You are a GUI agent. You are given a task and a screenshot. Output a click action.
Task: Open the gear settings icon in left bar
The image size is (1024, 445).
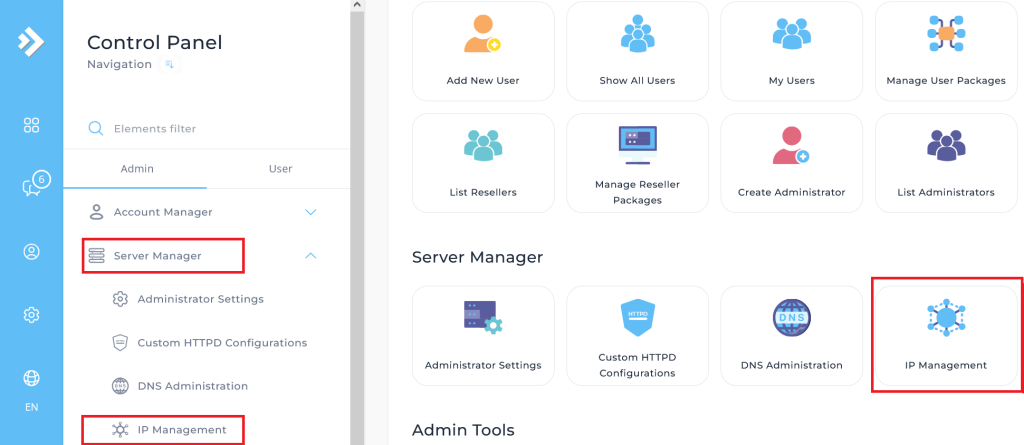[31, 315]
